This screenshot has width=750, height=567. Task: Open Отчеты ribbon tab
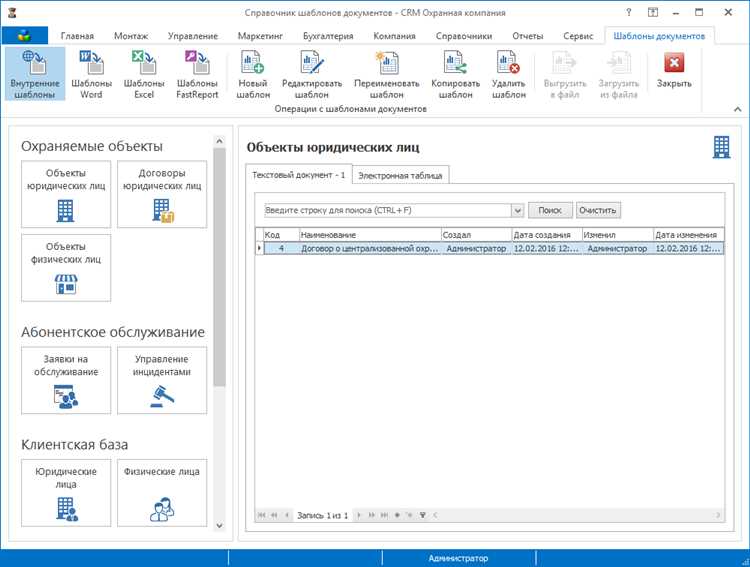point(528,36)
